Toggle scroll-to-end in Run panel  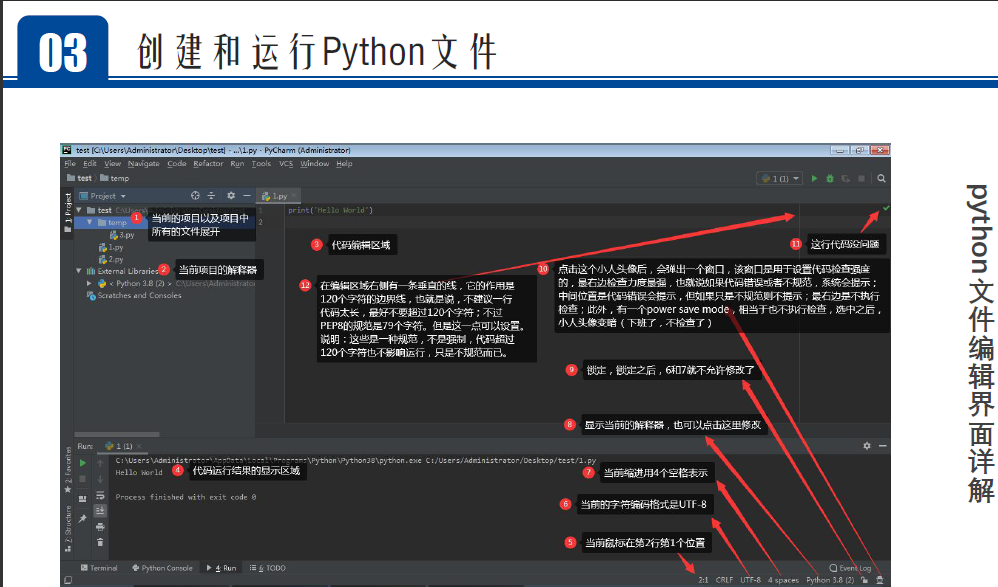point(100,511)
